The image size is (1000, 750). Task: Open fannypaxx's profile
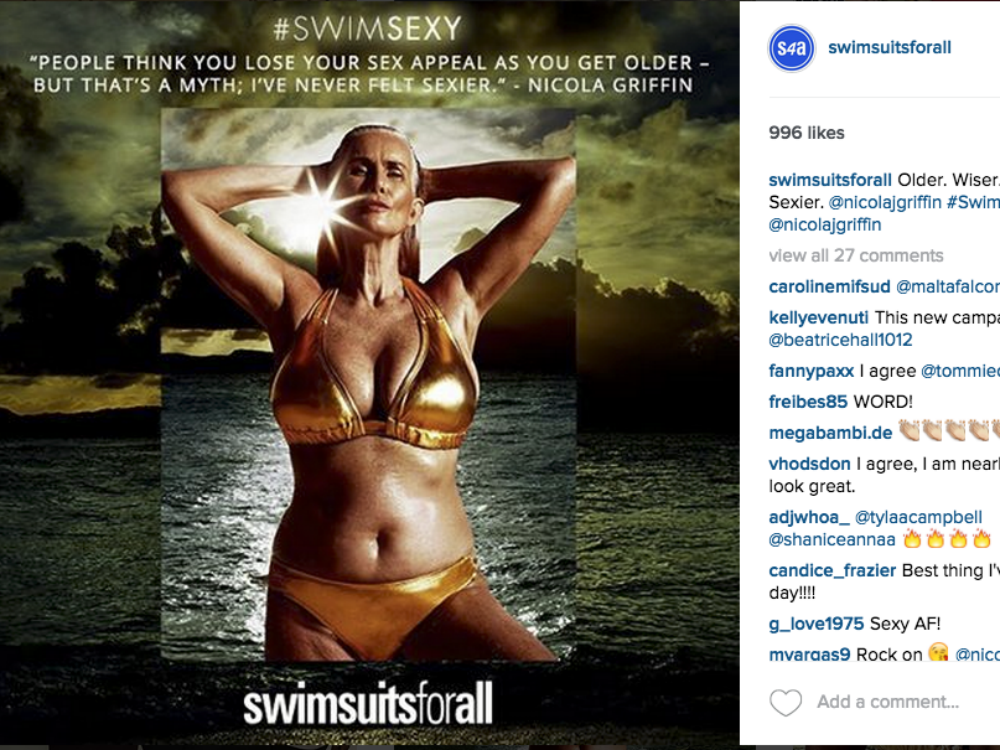pyautogui.click(x=811, y=371)
